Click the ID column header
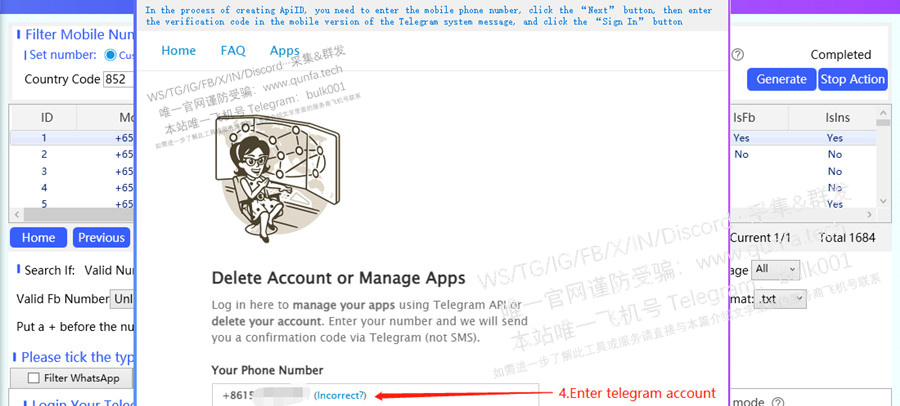Image resolution: width=900 pixels, height=406 pixels. 46,118
